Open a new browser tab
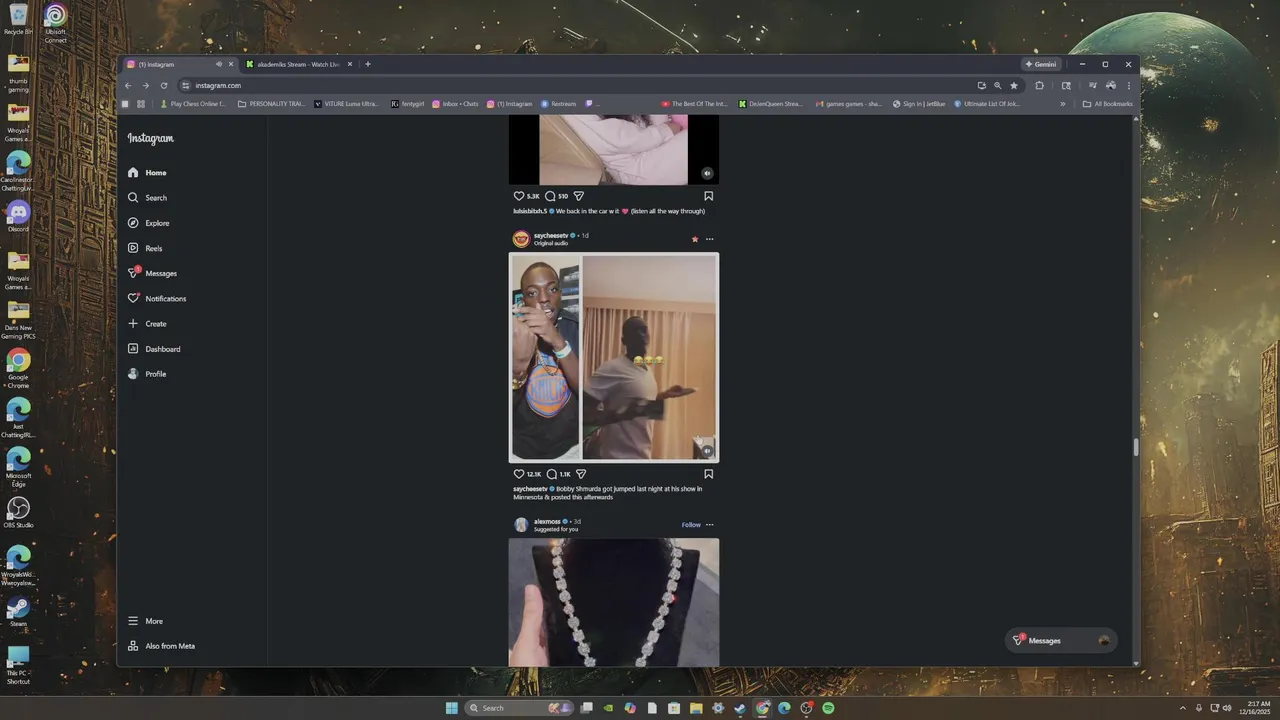This screenshot has width=1280, height=720. tap(368, 64)
